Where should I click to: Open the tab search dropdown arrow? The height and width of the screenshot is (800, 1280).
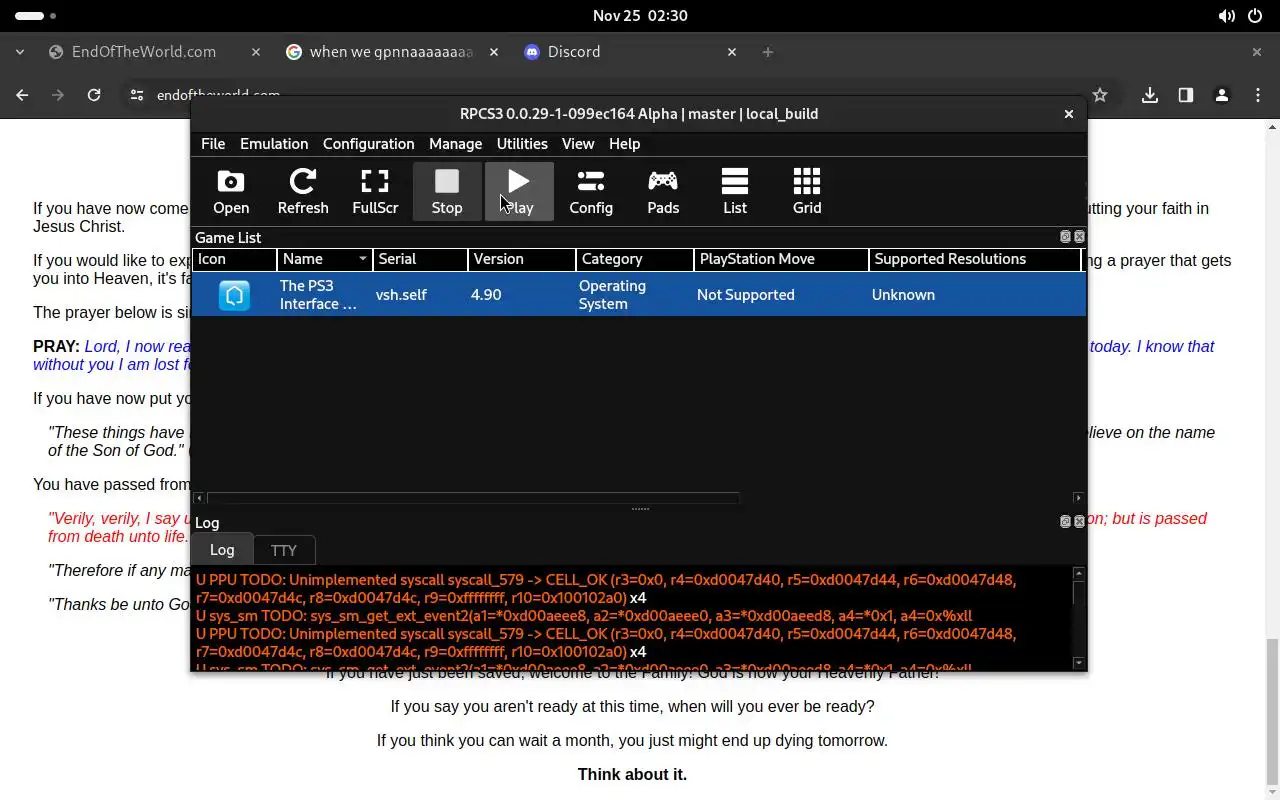[x=20, y=52]
